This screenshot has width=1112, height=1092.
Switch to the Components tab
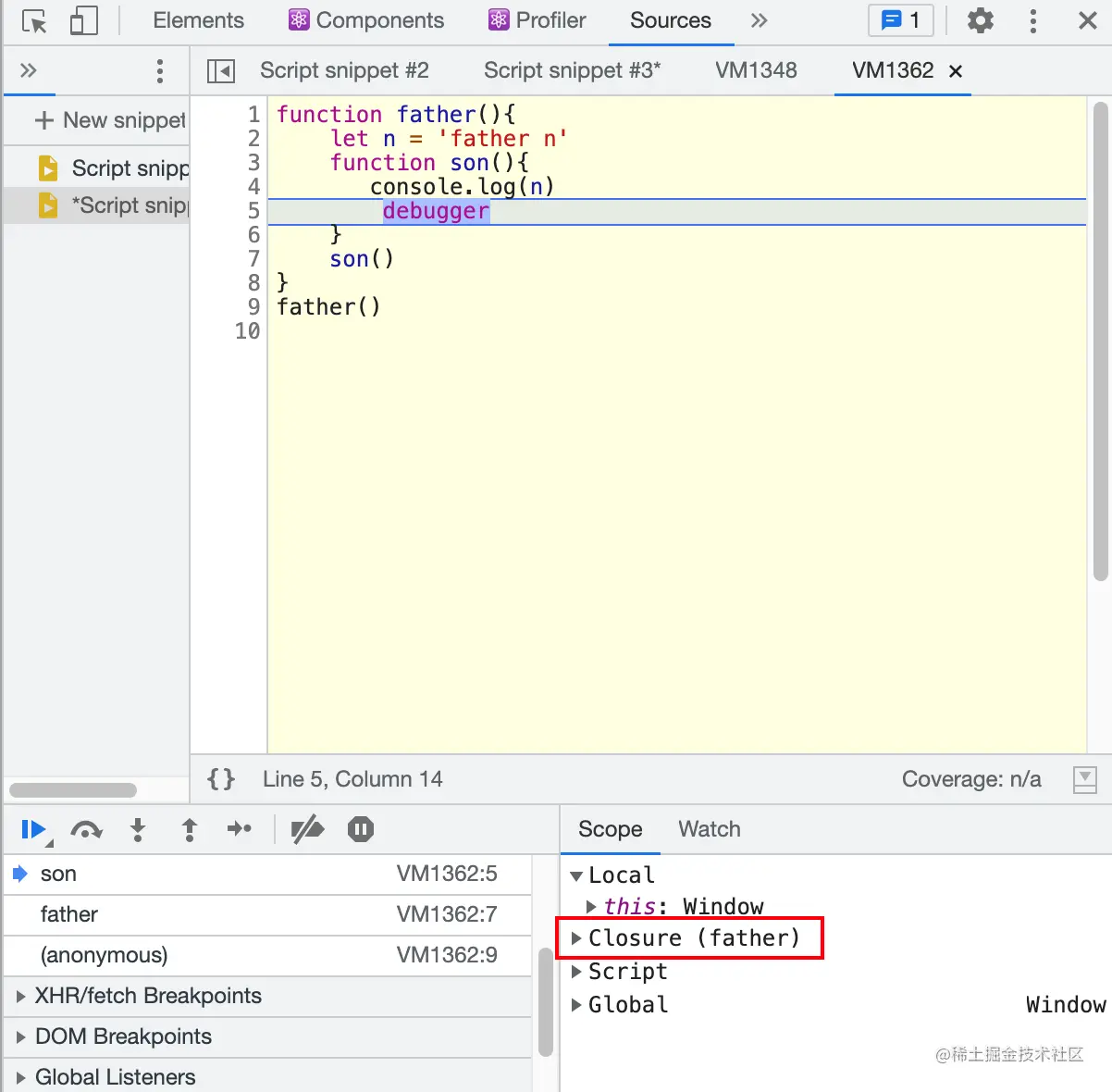[x=366, y=20]
